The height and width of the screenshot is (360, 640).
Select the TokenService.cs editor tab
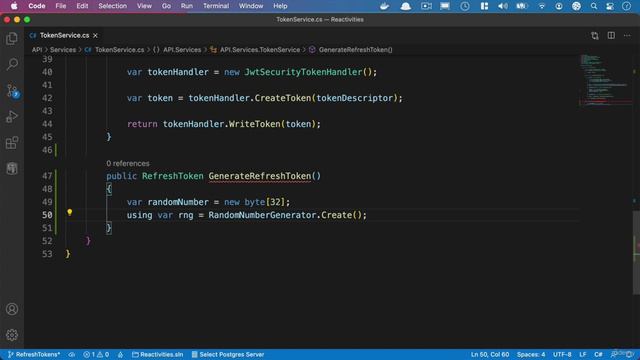click(64, 36)
